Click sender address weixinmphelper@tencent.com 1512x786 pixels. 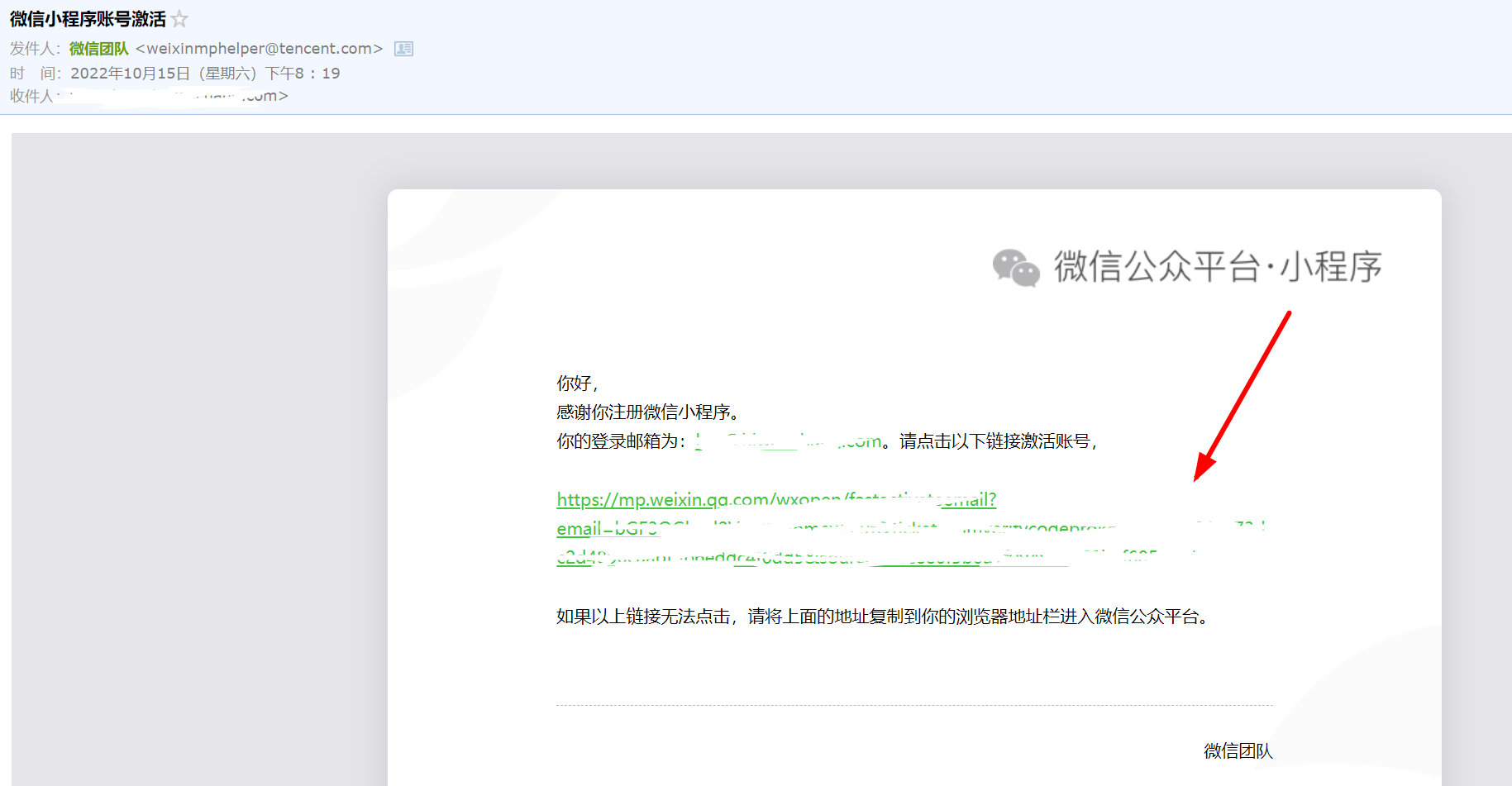259,49
